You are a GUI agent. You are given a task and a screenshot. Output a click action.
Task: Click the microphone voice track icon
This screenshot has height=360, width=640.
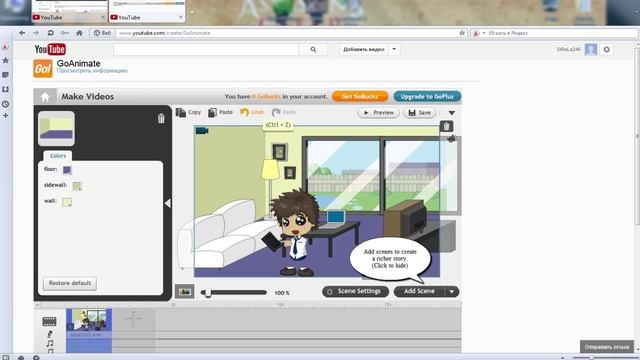coord(50,334)
